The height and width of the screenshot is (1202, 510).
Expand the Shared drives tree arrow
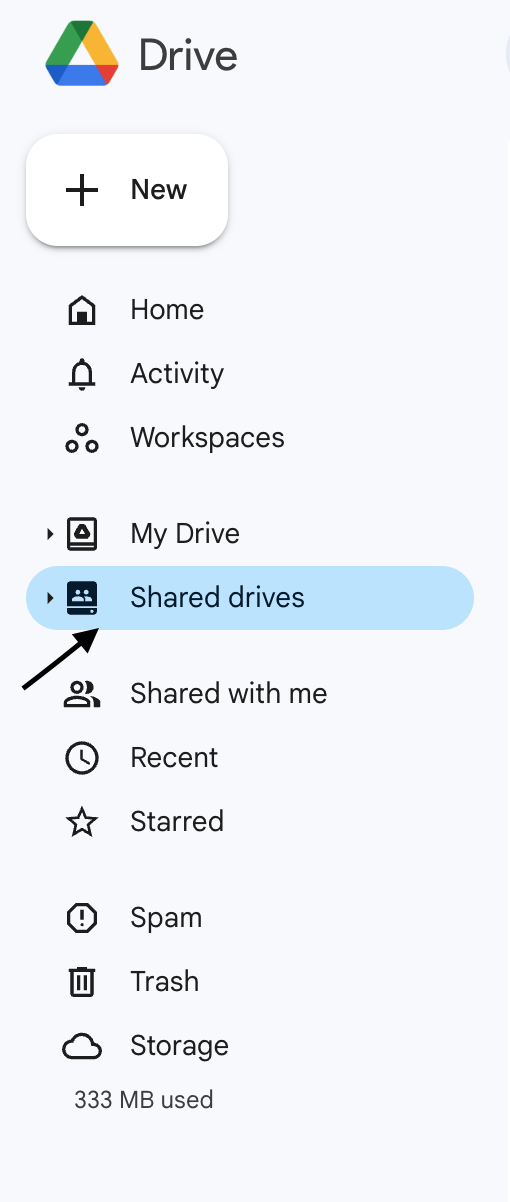[x=49, y=598]
